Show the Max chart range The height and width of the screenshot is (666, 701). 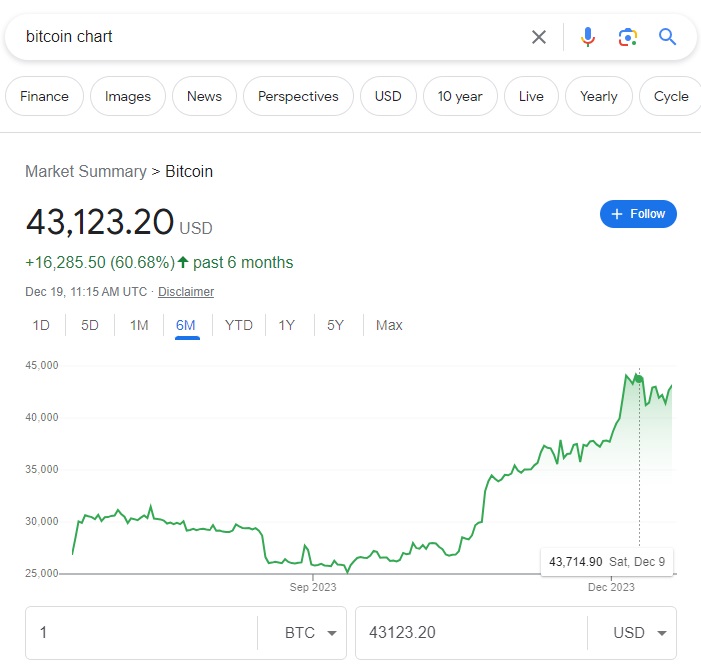click(389, 325)
